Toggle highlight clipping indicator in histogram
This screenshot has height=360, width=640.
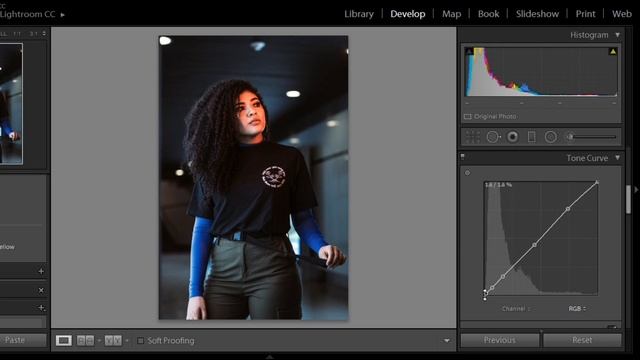coord(613,51)
